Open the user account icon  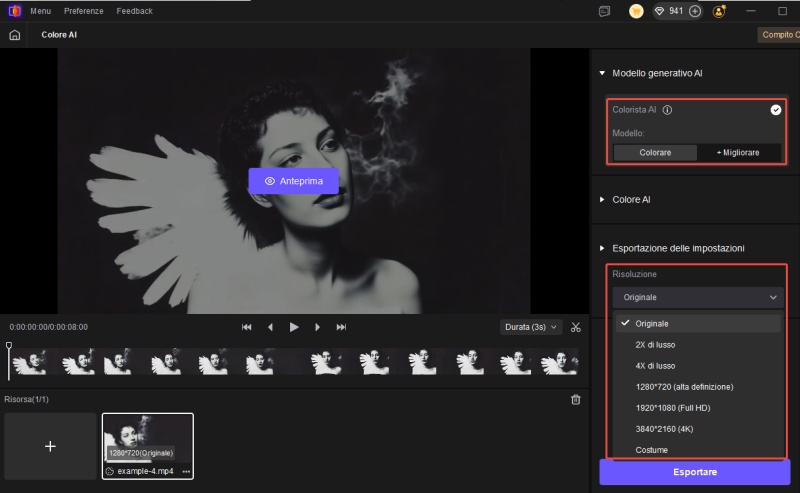coord(719,11)
